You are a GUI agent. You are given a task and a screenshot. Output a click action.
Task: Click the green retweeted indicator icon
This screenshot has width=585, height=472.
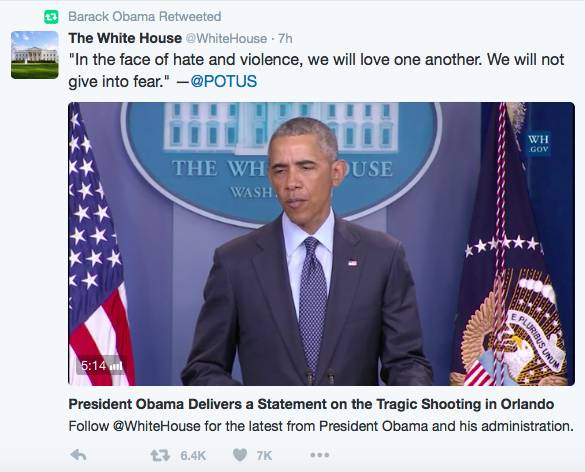click(x=51, y=17)
